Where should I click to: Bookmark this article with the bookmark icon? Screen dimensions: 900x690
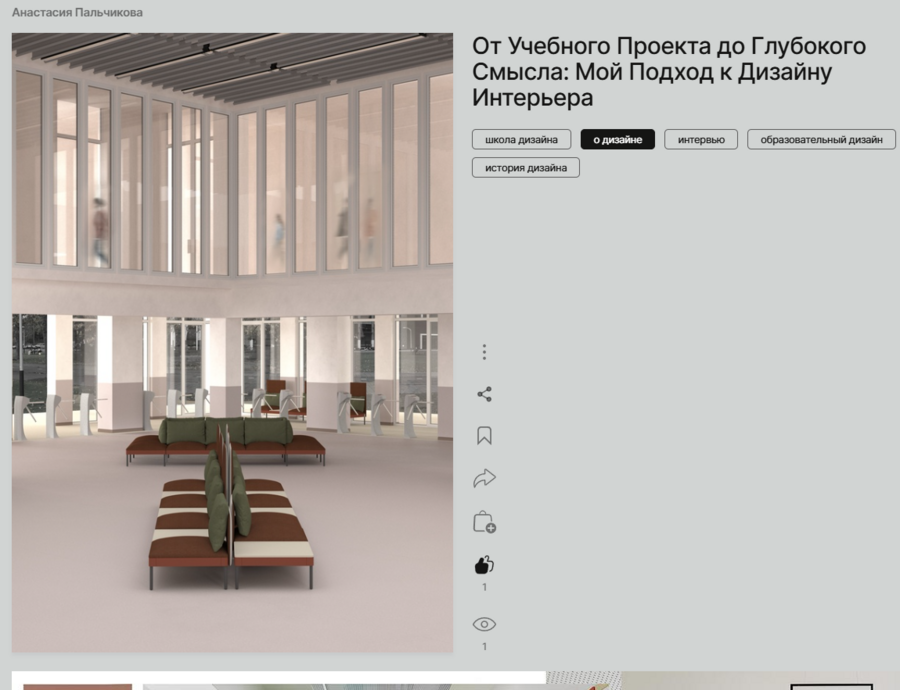[484, 436]
